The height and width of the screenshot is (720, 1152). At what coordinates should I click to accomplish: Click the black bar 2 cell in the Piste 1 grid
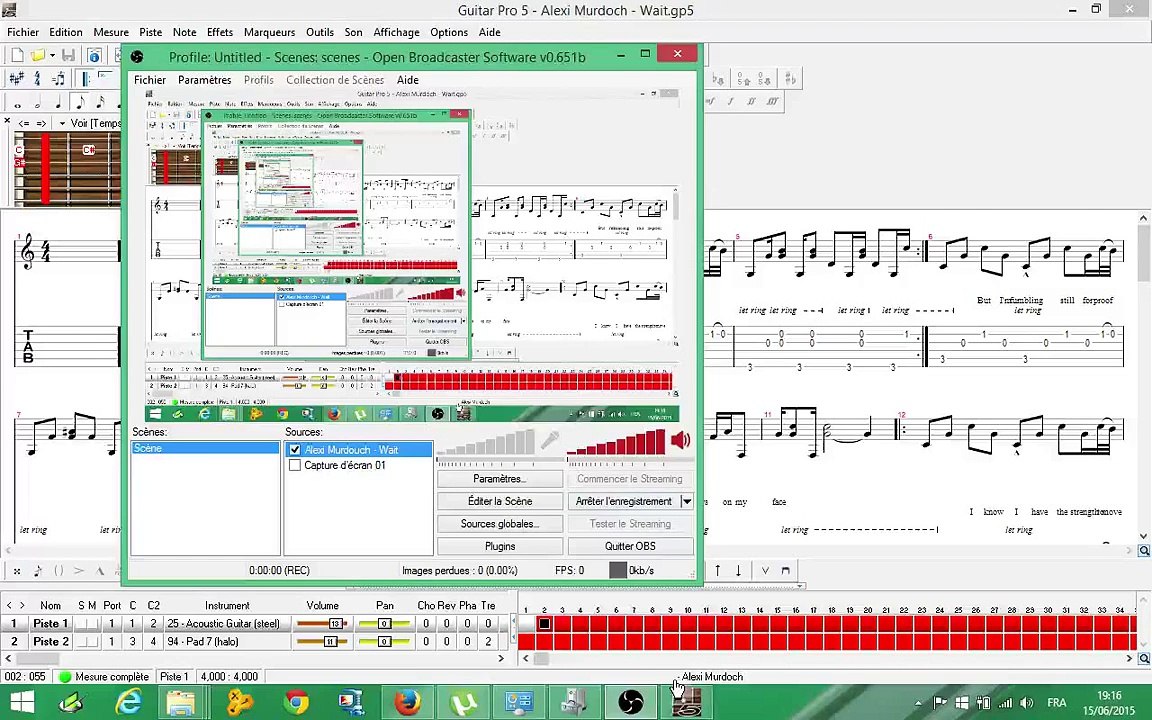pos(544,624)
